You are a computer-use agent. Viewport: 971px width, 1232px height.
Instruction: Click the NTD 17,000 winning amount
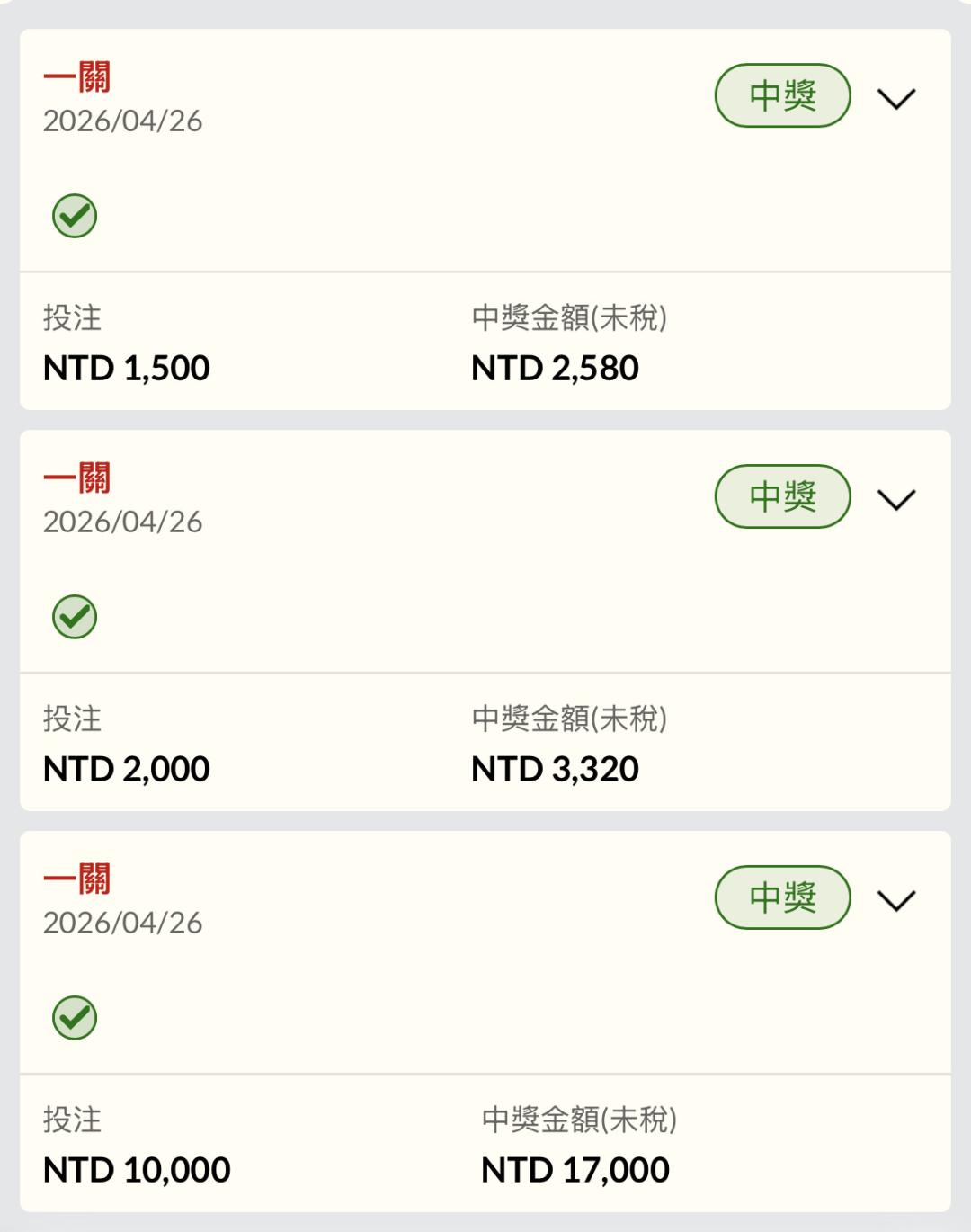[x=575, y=1171]
